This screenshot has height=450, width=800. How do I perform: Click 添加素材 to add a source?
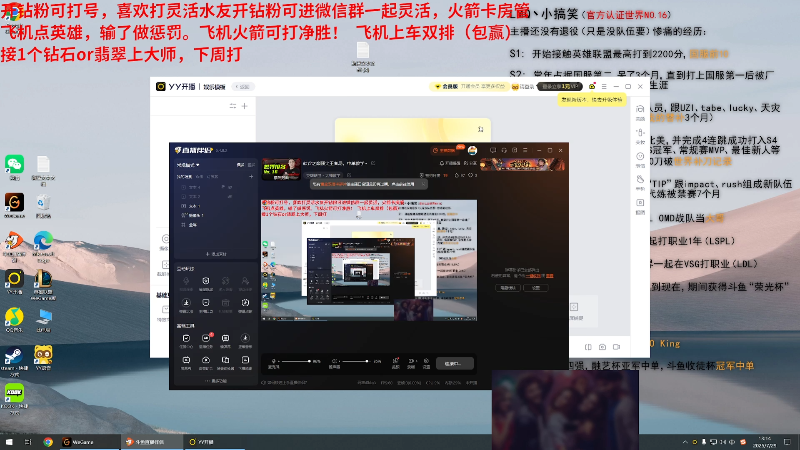[x=216, y=254]
